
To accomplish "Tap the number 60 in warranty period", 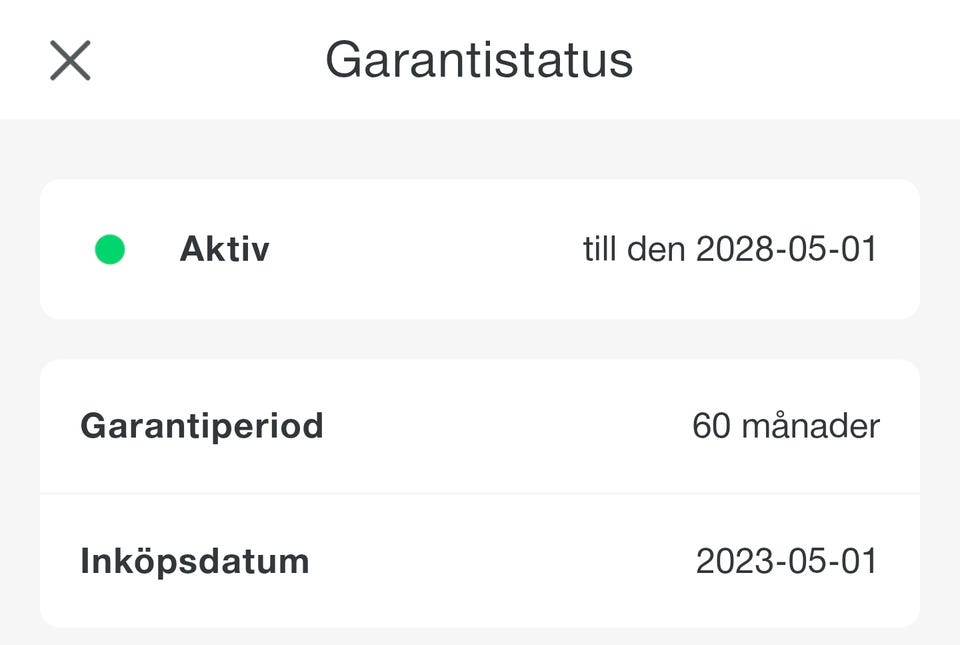I will tap(711, 426).
